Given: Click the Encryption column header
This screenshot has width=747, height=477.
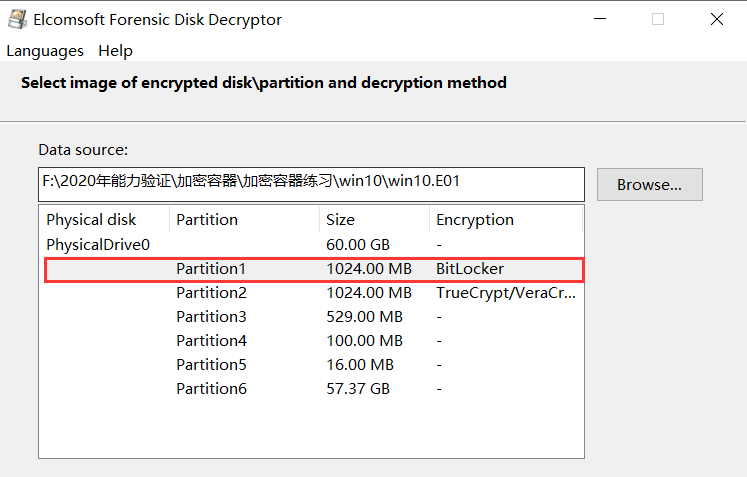Looking at the screenshot, I should click(x=475, y=220).
